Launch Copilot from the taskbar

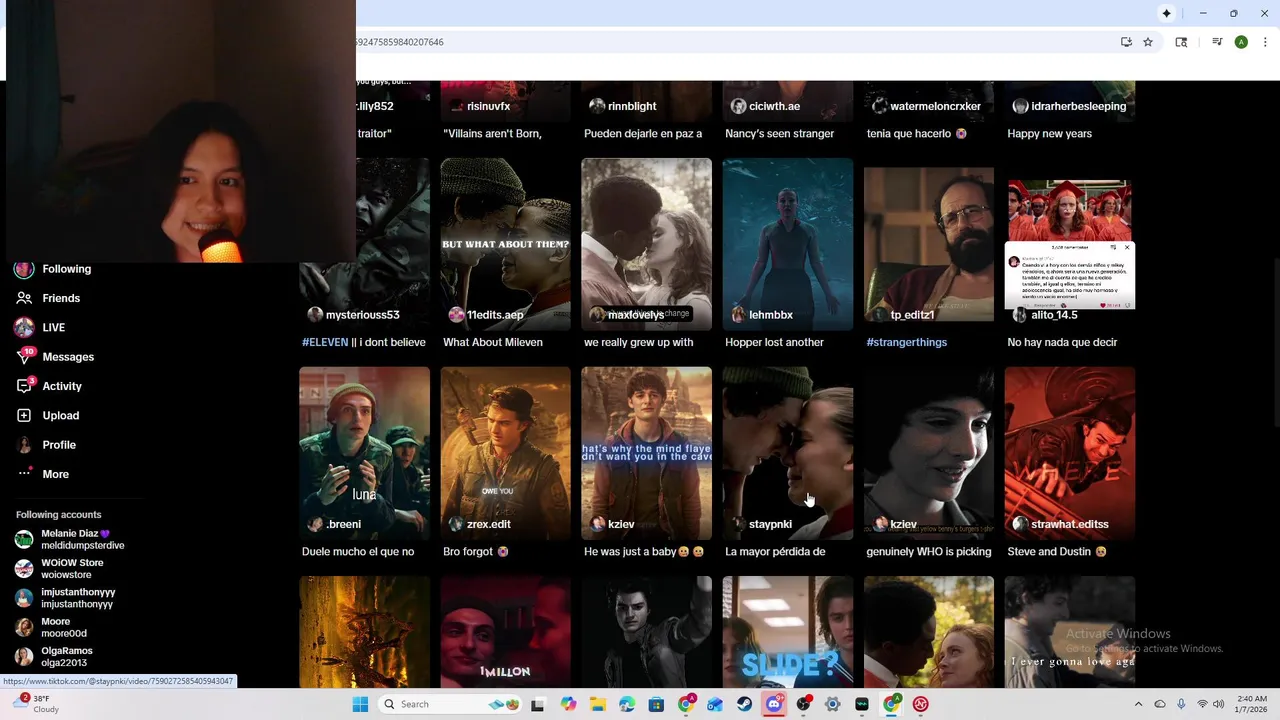[x=568, y=704]
